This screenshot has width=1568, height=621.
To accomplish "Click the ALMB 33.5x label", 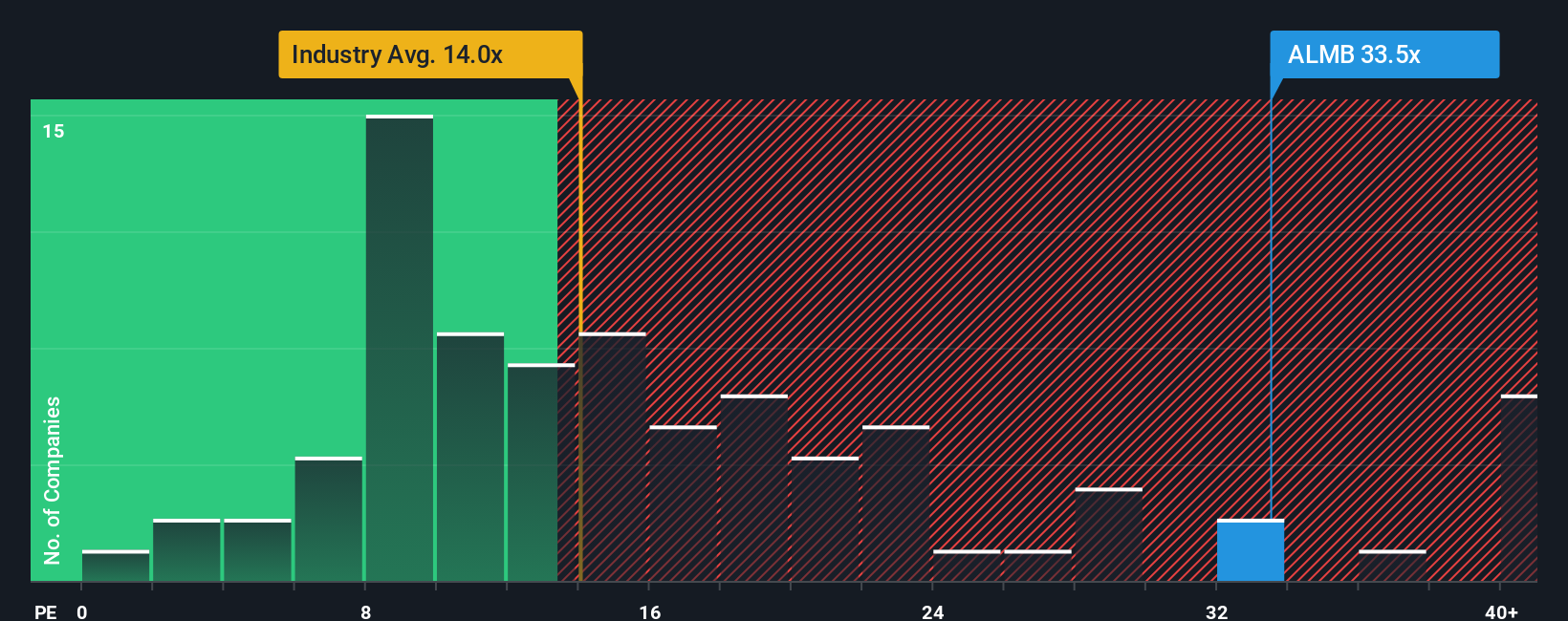I will click(1384, 54).
